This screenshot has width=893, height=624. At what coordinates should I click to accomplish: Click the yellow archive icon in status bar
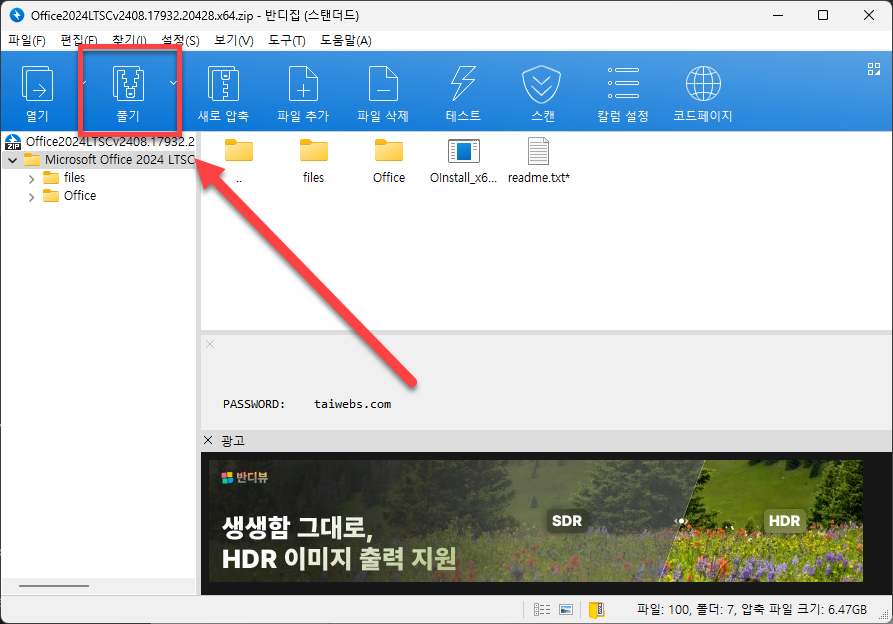596,610
